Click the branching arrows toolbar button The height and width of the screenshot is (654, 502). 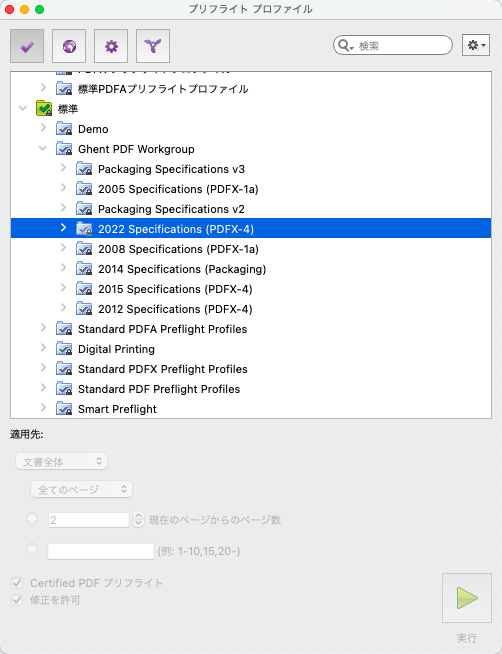pos(153,46)
